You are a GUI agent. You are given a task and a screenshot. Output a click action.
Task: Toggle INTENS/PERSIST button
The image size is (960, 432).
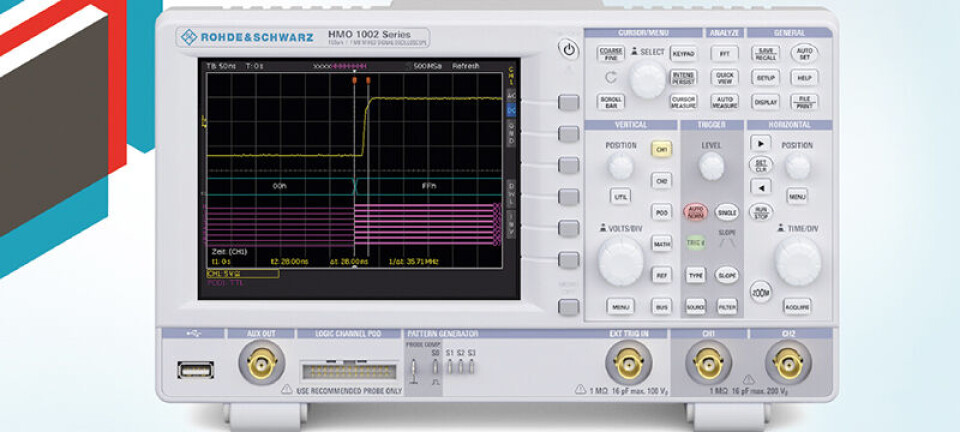pyautogui.click(x=683, y=78)
